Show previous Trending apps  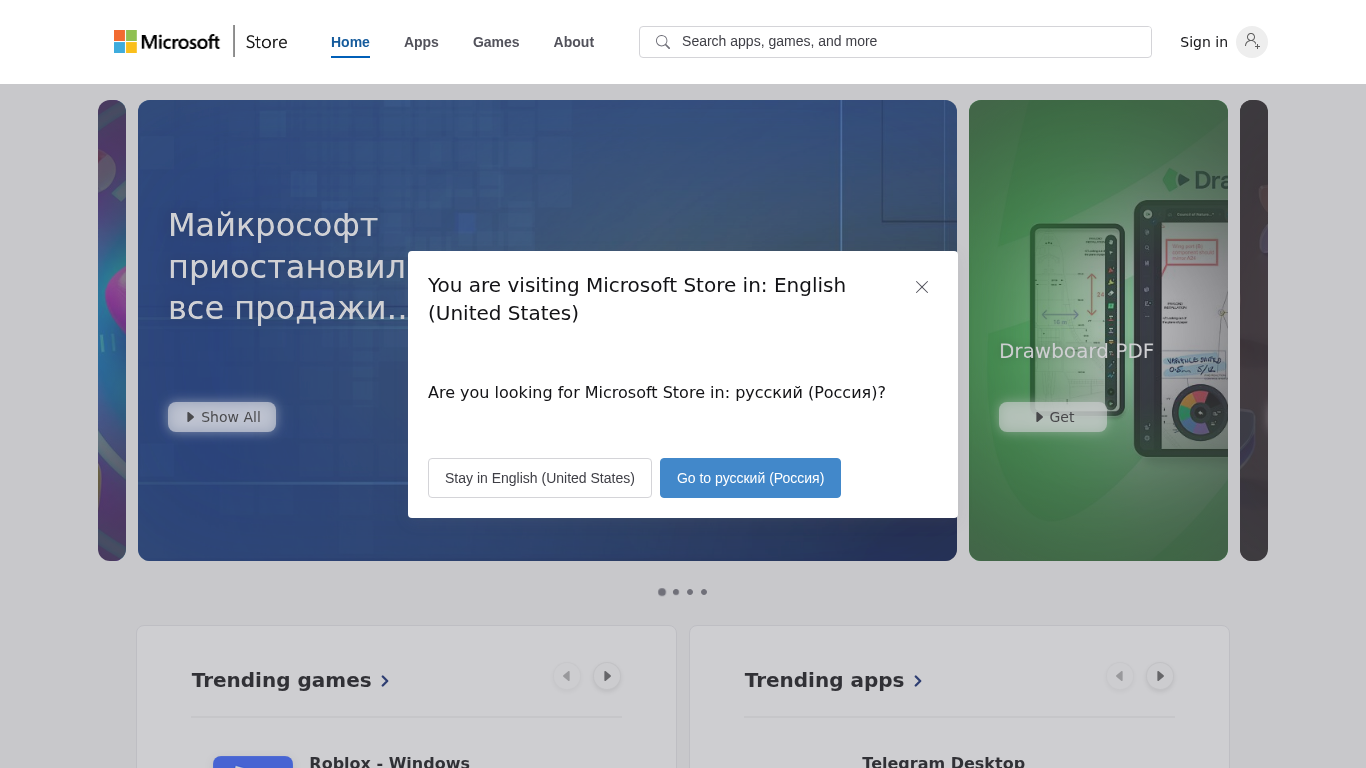coord(1120,676)
